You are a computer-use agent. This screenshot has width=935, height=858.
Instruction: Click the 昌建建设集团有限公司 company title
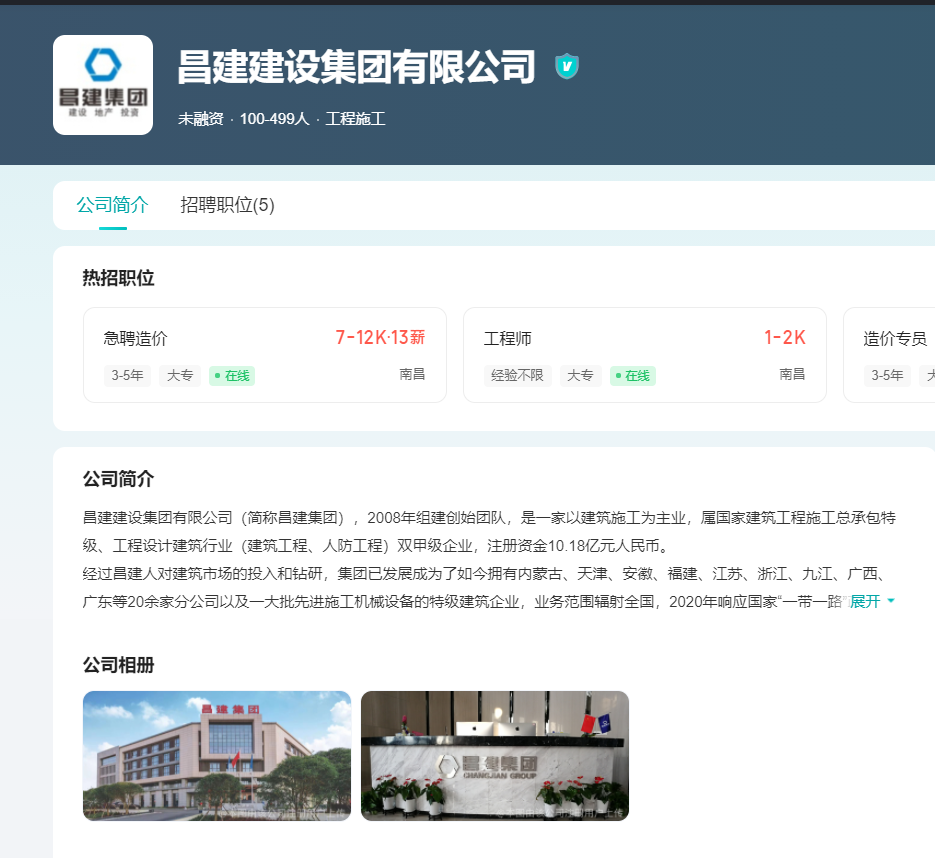[357, 66]
